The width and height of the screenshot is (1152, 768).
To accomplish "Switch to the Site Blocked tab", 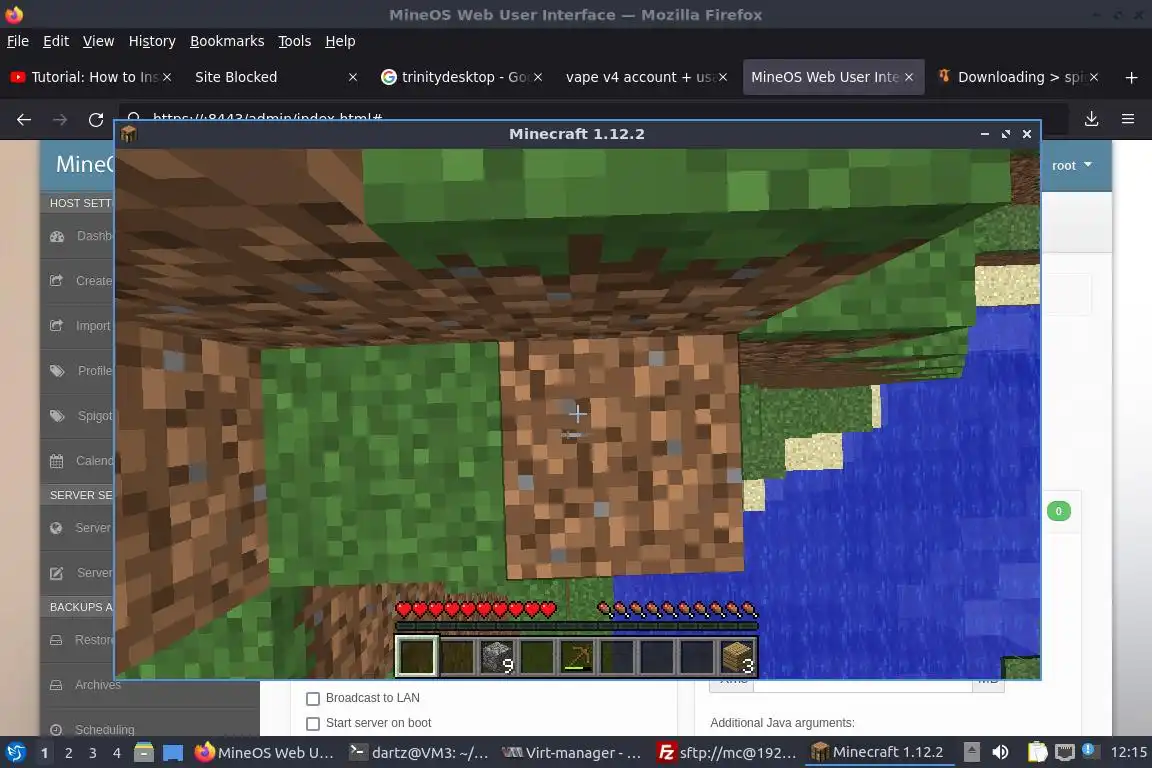I will pyautogui.click(x=276, y=77).
